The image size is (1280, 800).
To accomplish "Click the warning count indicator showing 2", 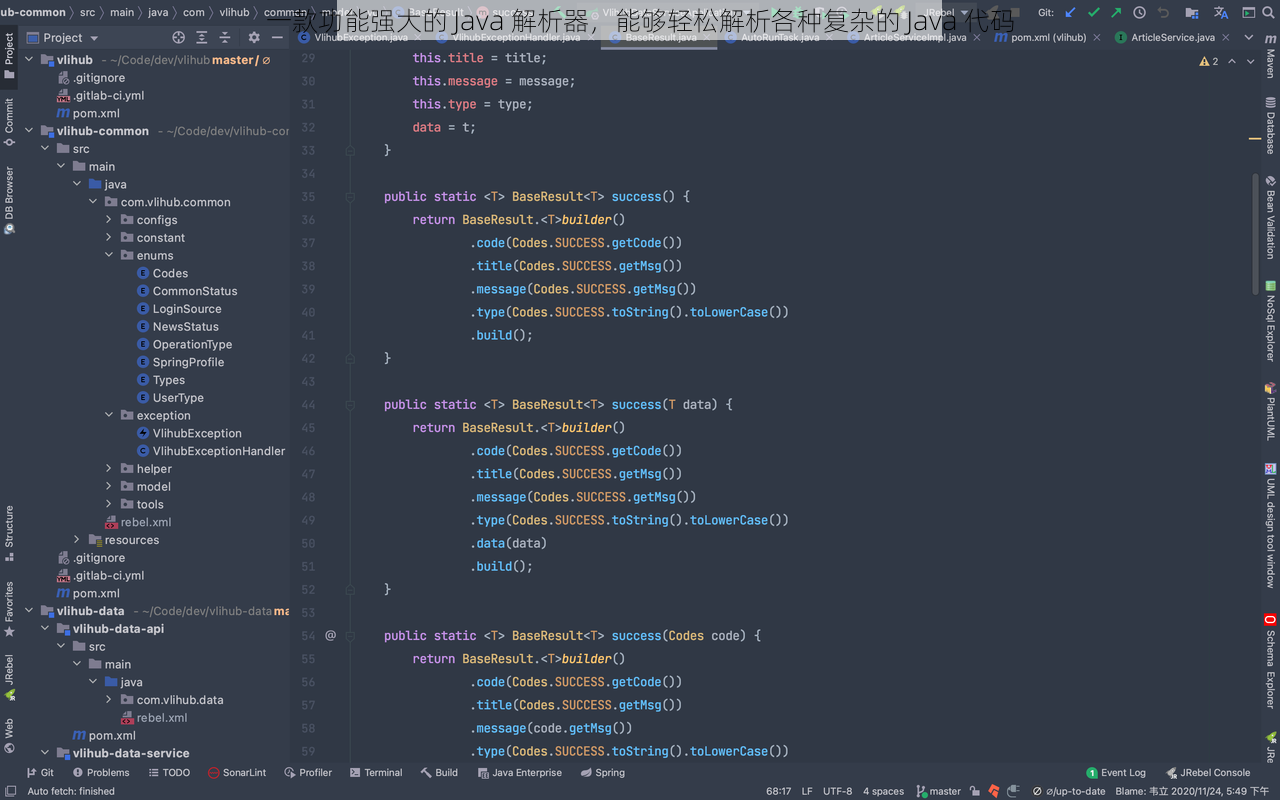I will (x=1209, y=61).
